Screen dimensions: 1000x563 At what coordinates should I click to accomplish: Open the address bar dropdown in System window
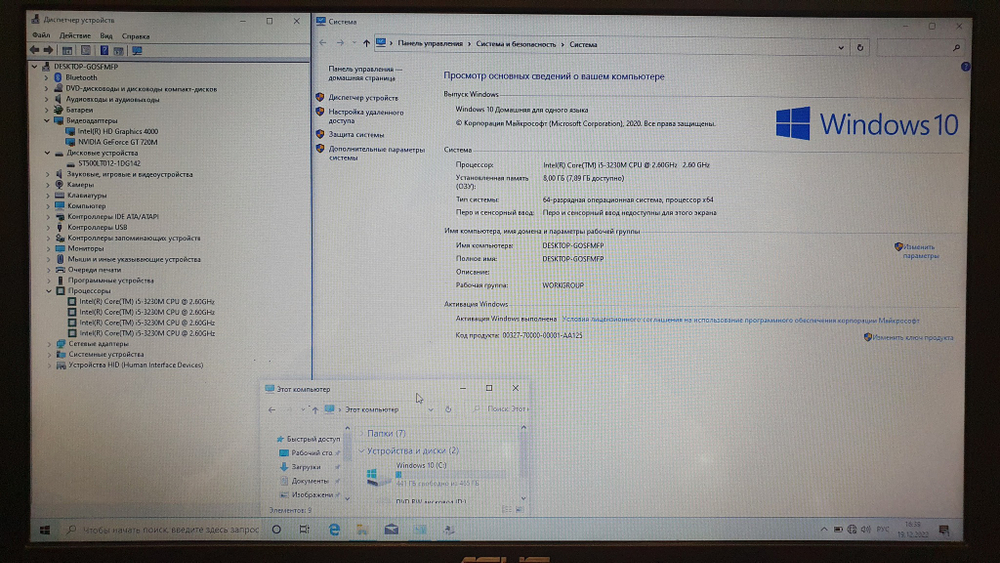click(x=841, y=47)
